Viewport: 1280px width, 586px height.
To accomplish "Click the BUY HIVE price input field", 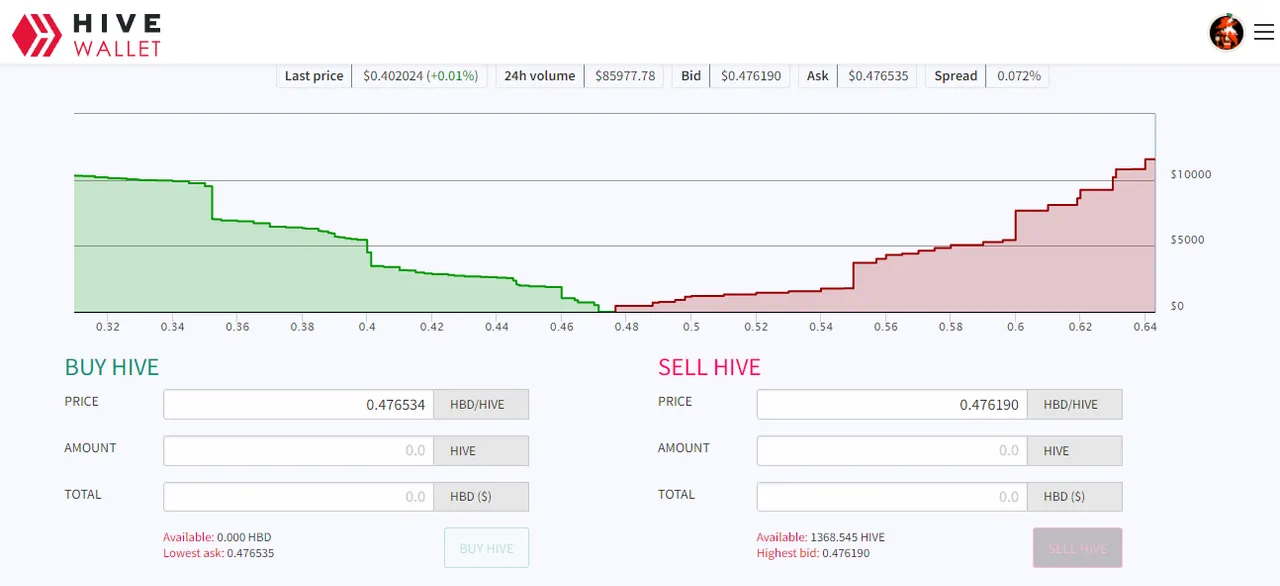I will coord(299,405).
